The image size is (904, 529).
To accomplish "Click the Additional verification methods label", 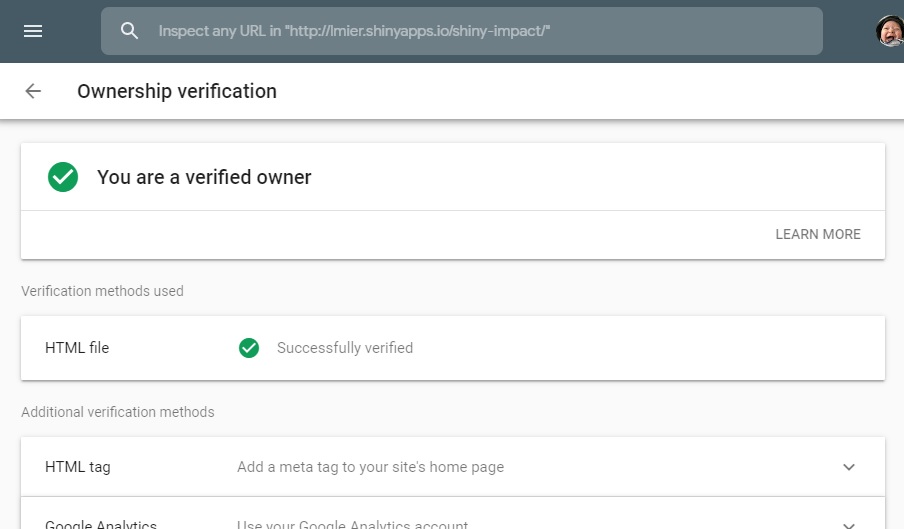I will pos(118,412).
